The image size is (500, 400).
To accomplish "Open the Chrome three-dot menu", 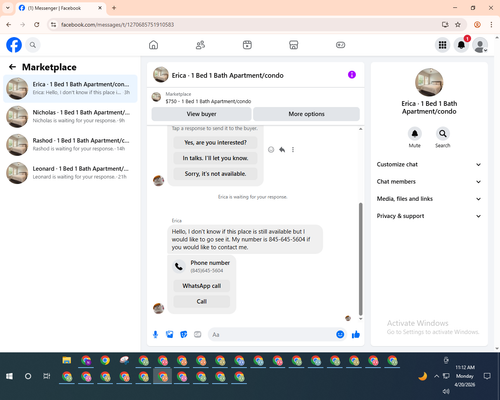I will click(x=491, y=24).
